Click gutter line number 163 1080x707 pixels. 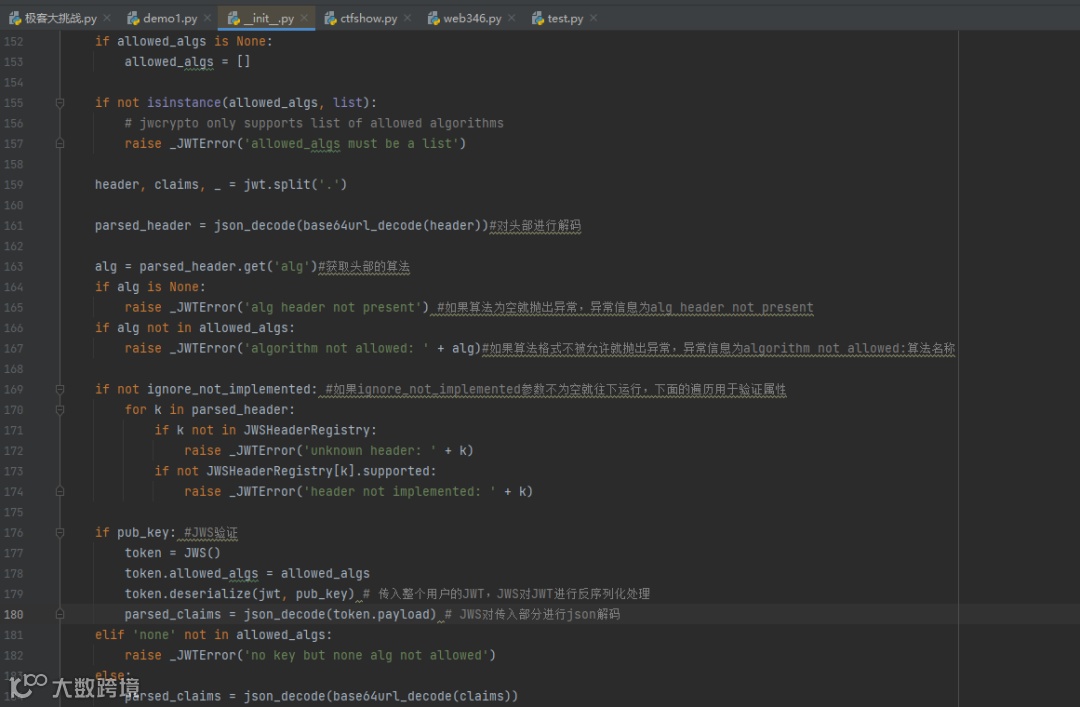14,267
